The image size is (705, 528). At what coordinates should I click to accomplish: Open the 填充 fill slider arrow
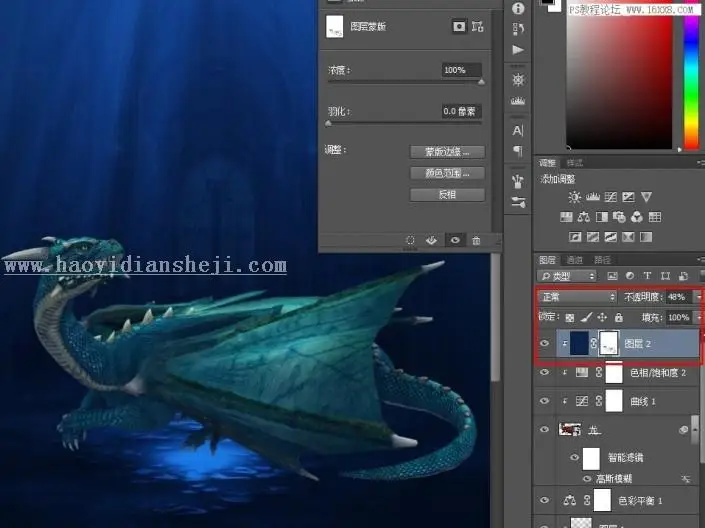[x=698, y=318]
